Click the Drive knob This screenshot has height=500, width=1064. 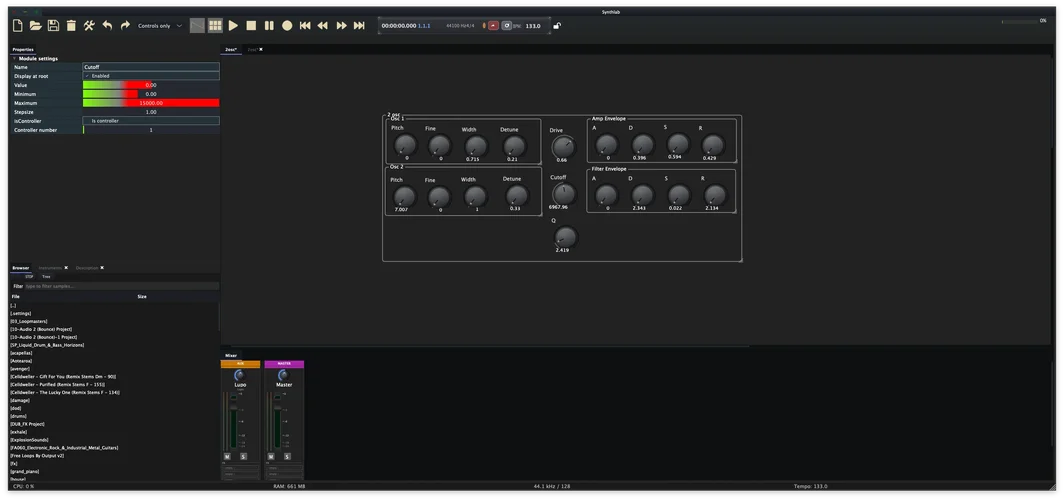(x=562, y=147)
